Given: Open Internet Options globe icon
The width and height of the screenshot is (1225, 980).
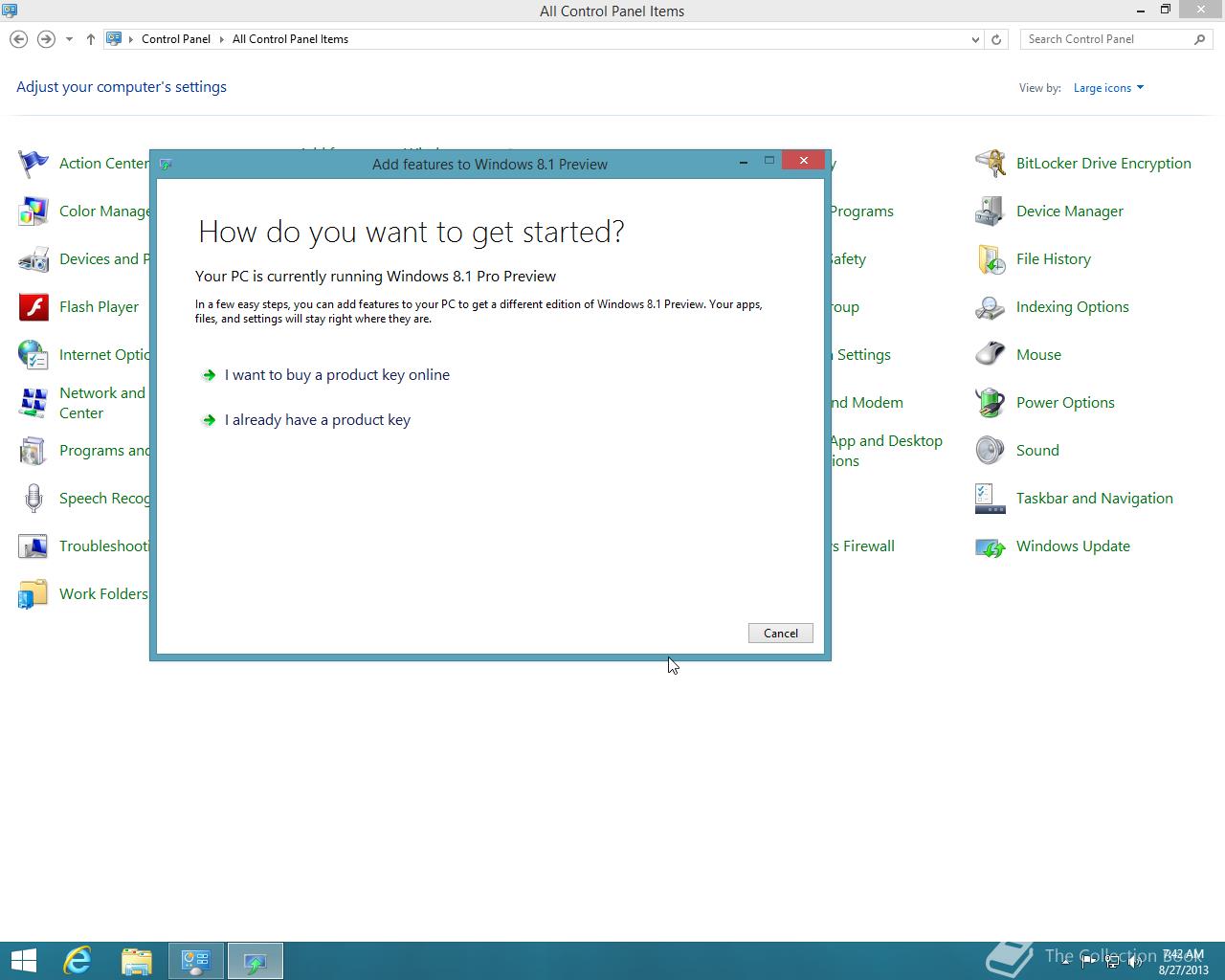Looking at the screenshot, I should (33, 355).
